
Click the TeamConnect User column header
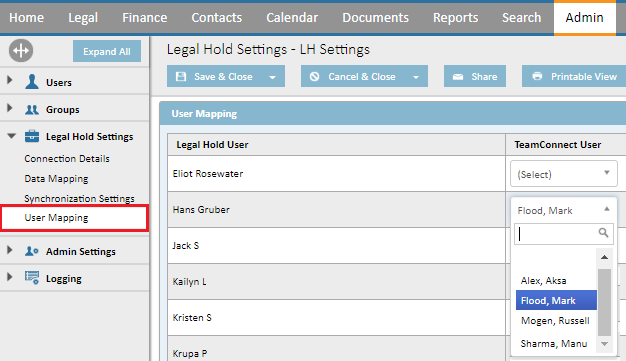(x=566, y=145)
